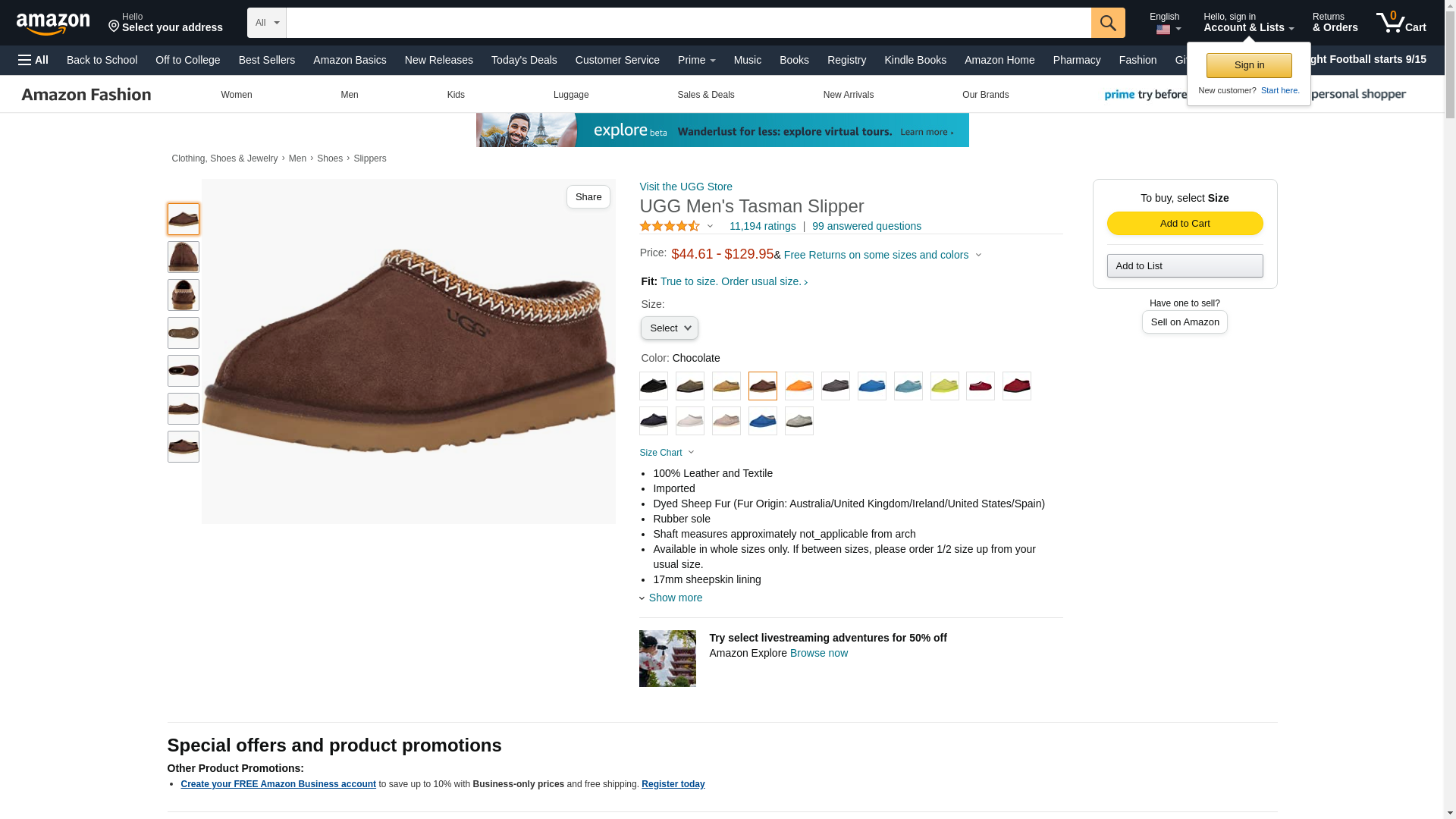Image resolution: width=1456 pixels, height=819 pixels.
Task: Click the slipper sole view thumbnail
Action: coord(184,333)
